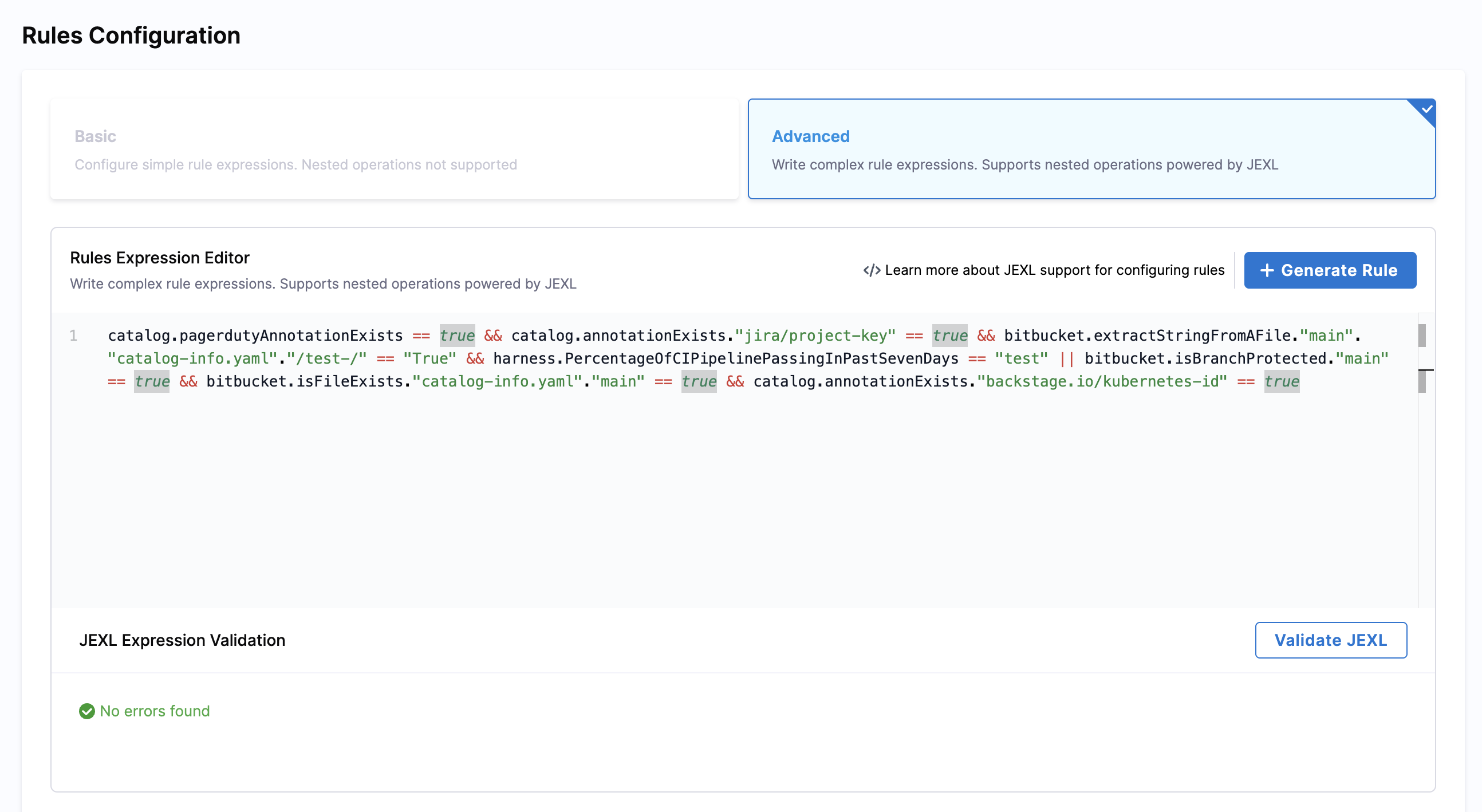Click the Validate JEXL button
This screenshot has width=1482, height=812.
[1330, 640]
